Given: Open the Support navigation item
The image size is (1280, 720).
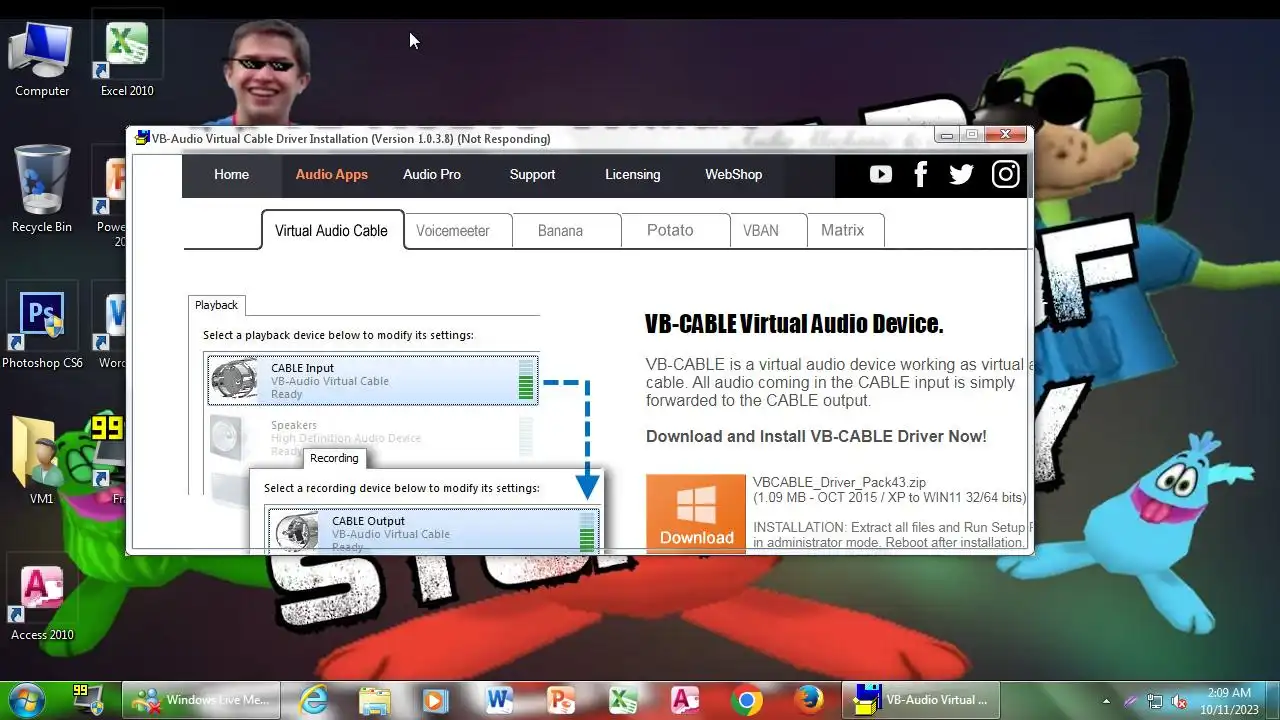Looking at the screenshot, I should (x=532, y=174).
